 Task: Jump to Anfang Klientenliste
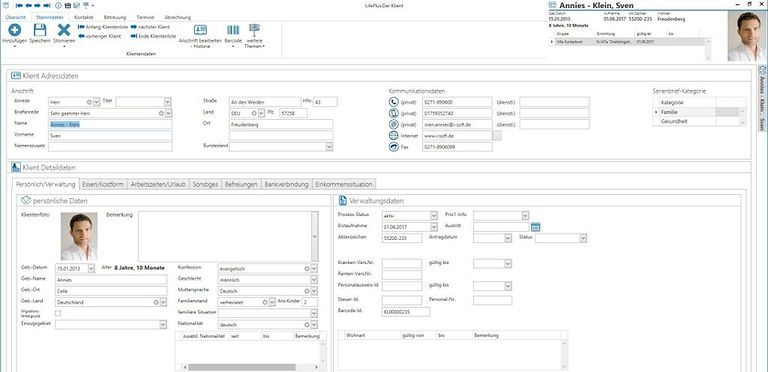coord(104,27)
